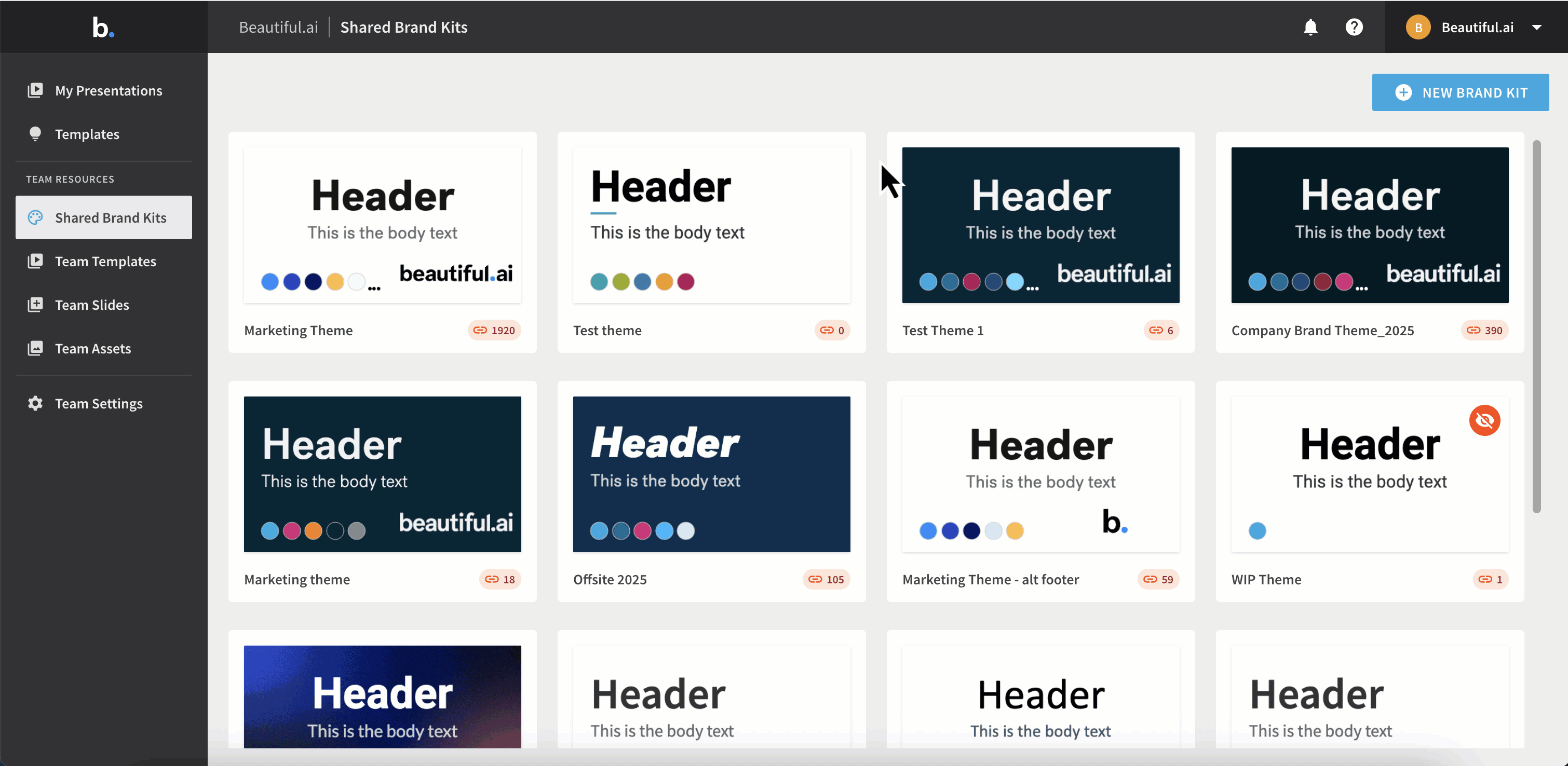The width and height of the screenshot is (1568, 766).
Task: Click the Shared Brand Kits header title
Action: point(403,28)
